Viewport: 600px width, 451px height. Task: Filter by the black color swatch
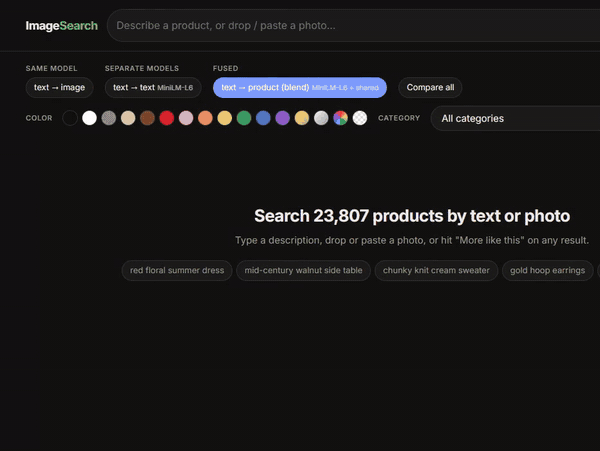pyautogui.click(x=70, y=118)
